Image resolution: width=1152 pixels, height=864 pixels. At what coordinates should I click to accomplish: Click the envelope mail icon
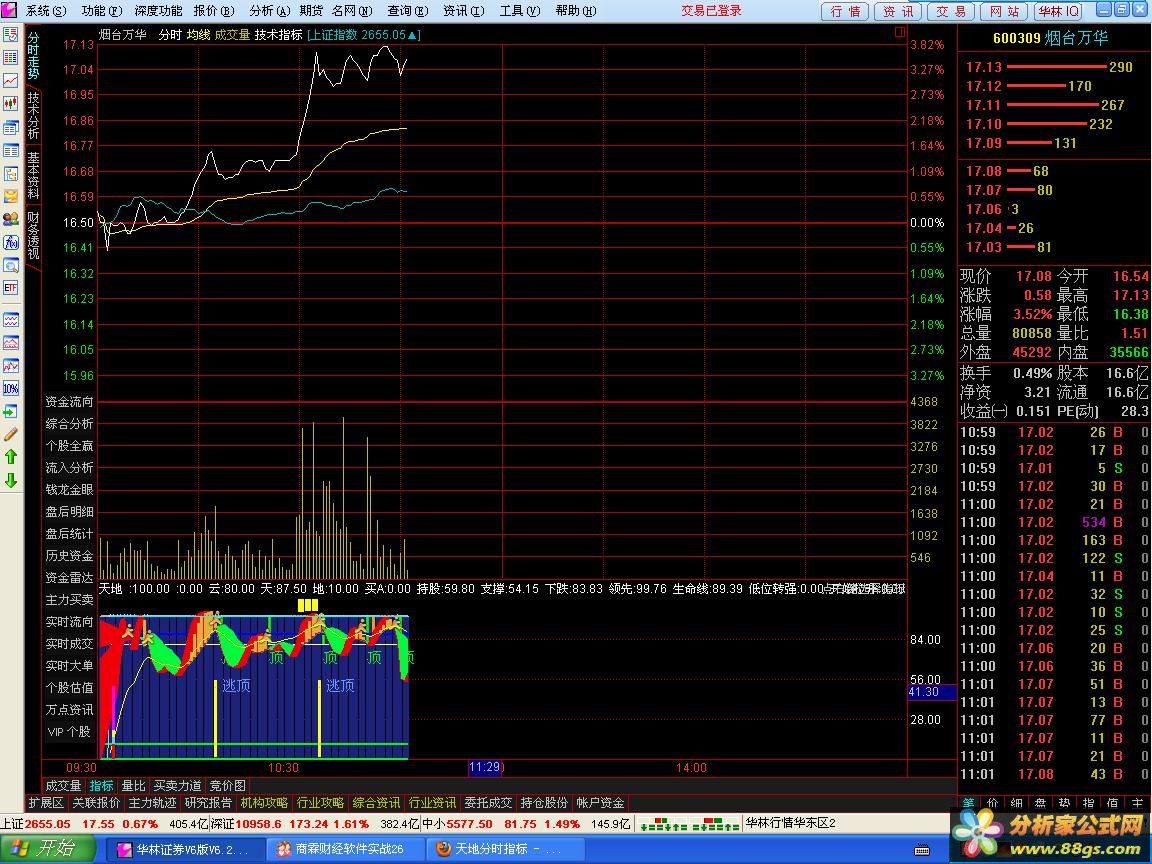(x=10, y=196)
